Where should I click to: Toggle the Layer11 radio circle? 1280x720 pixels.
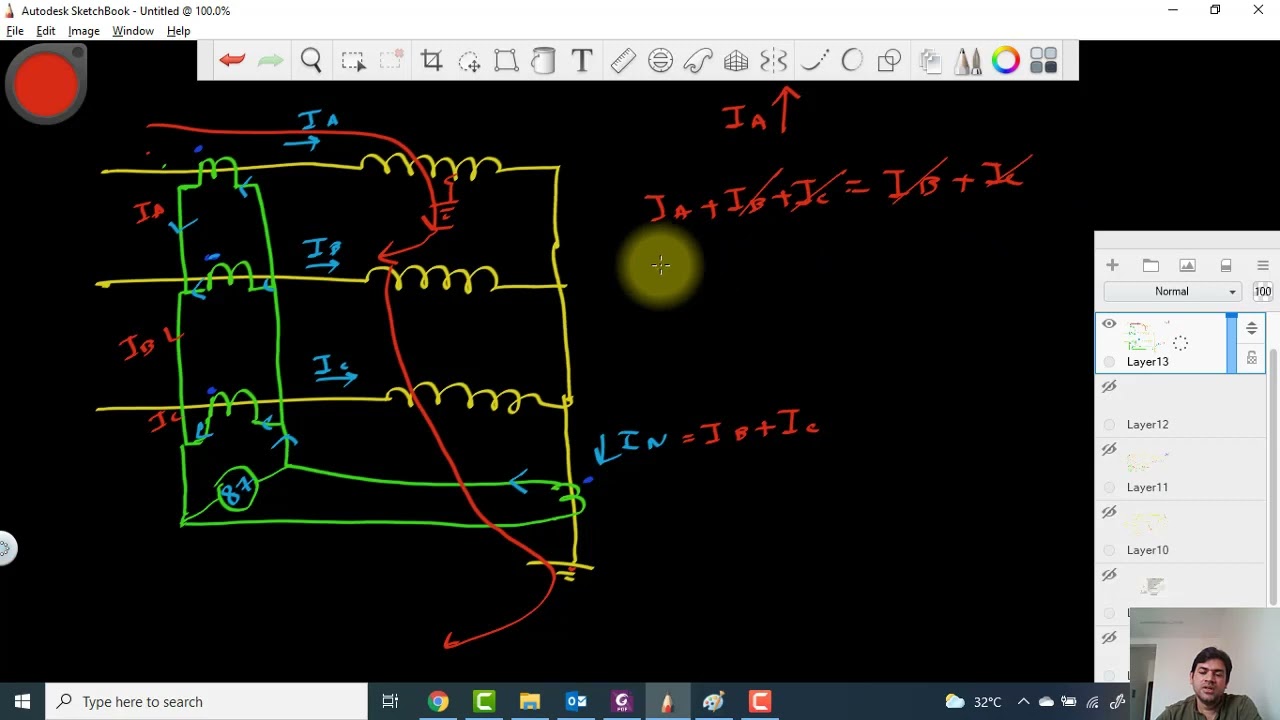click(x=1109, y=487)
